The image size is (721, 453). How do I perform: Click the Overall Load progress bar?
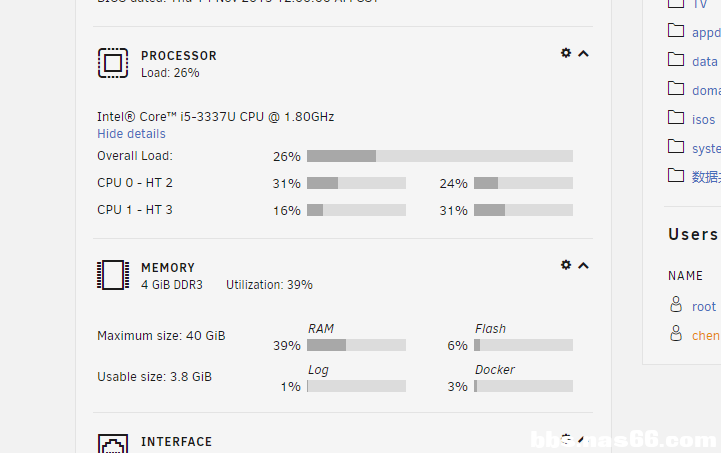[439, 156]
